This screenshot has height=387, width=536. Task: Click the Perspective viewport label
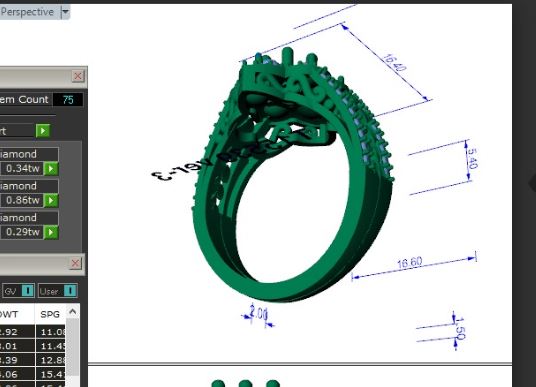pos(27,12)
